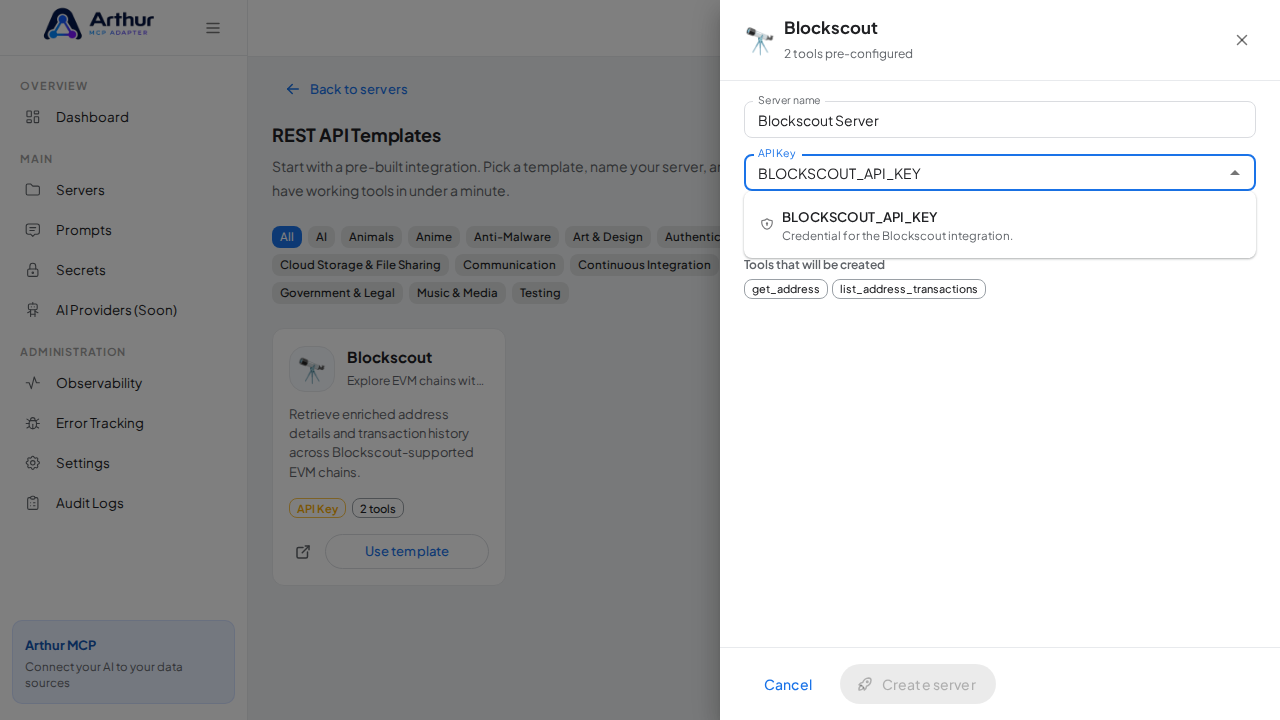
Task: Open the Secrets lock icon entry
Action: point(33,270)
